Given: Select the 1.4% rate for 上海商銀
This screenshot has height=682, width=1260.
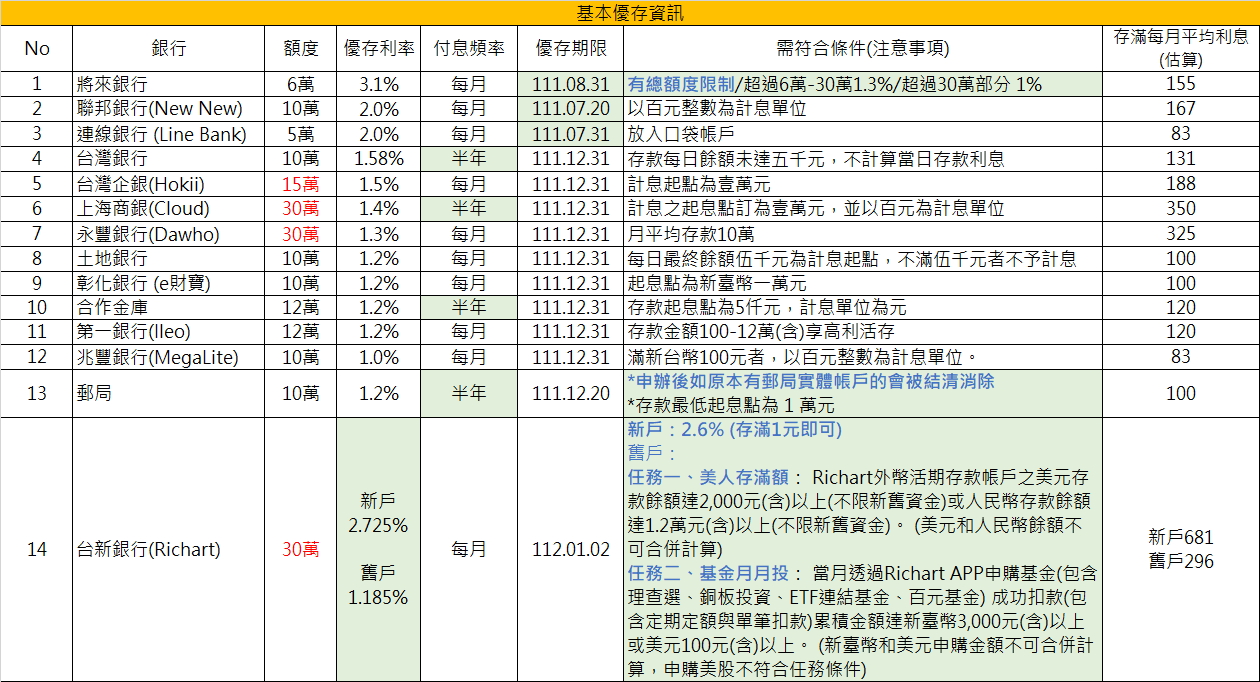Looking at the screenshot, I should click(379, 209).
